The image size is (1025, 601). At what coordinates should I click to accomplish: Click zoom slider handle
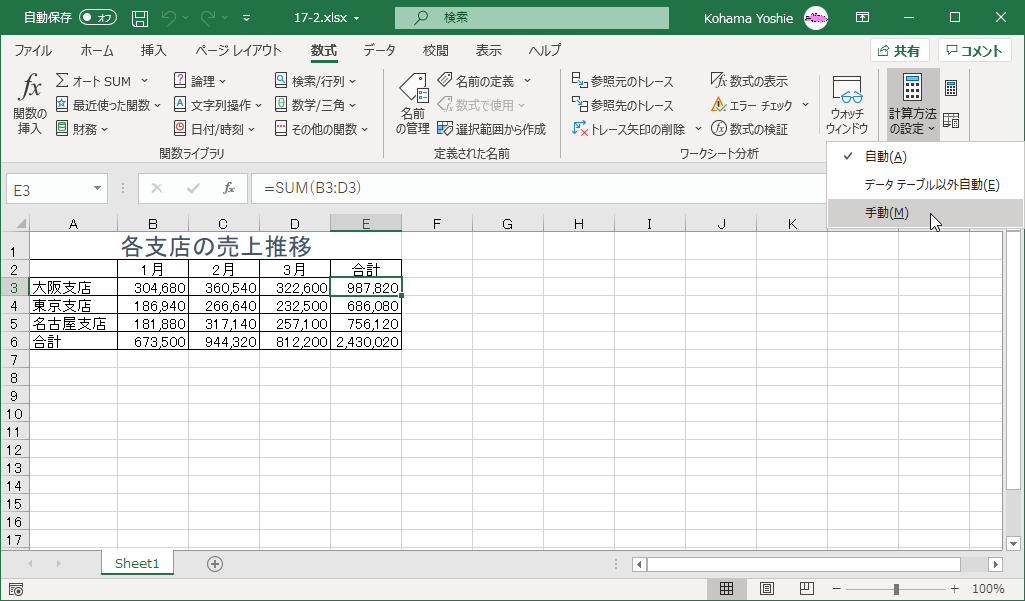pos(896,589)
